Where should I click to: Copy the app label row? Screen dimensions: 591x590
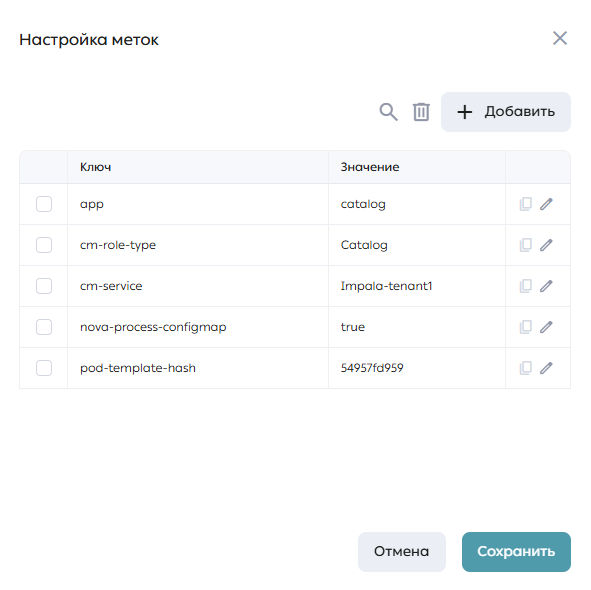click(x=525, y=204)
